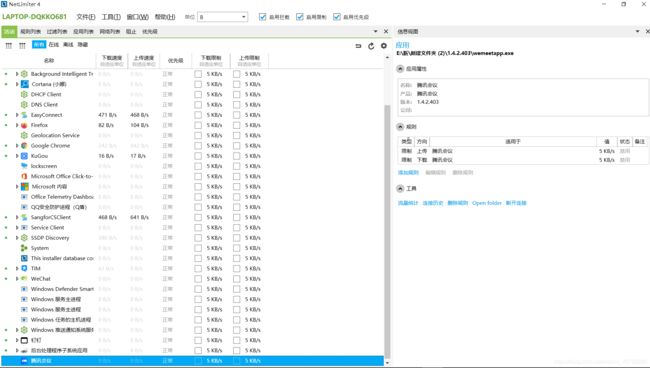Click the SangforCSClient row icon

coord(24,217)
